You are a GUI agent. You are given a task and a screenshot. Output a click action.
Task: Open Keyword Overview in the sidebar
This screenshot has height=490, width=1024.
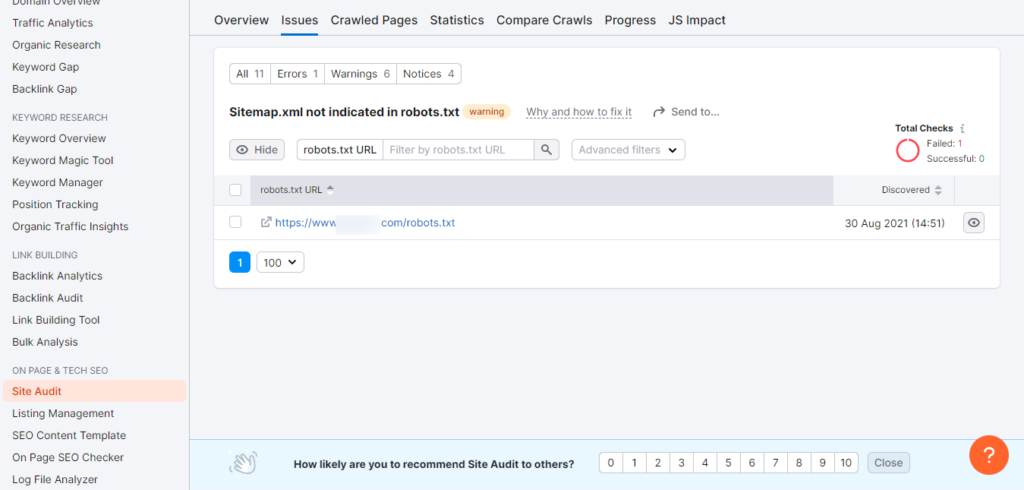point(59,139)
